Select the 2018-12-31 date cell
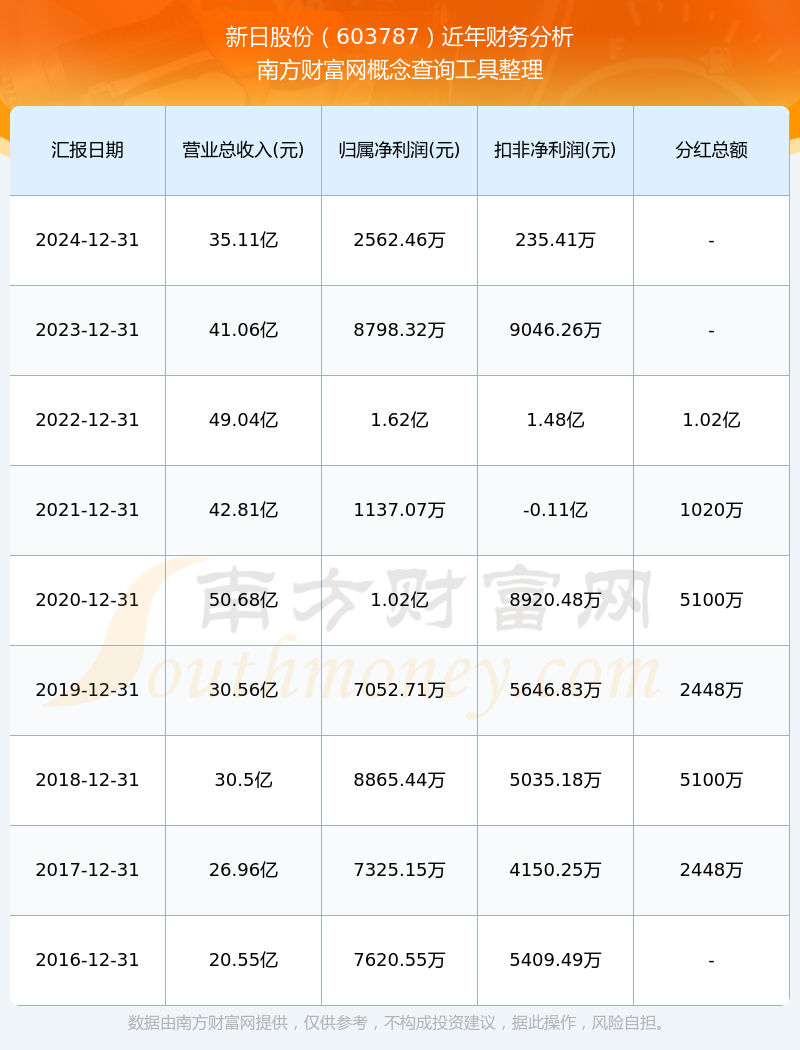This screenshot has height=1050, width=800. (x=88, y=780)
